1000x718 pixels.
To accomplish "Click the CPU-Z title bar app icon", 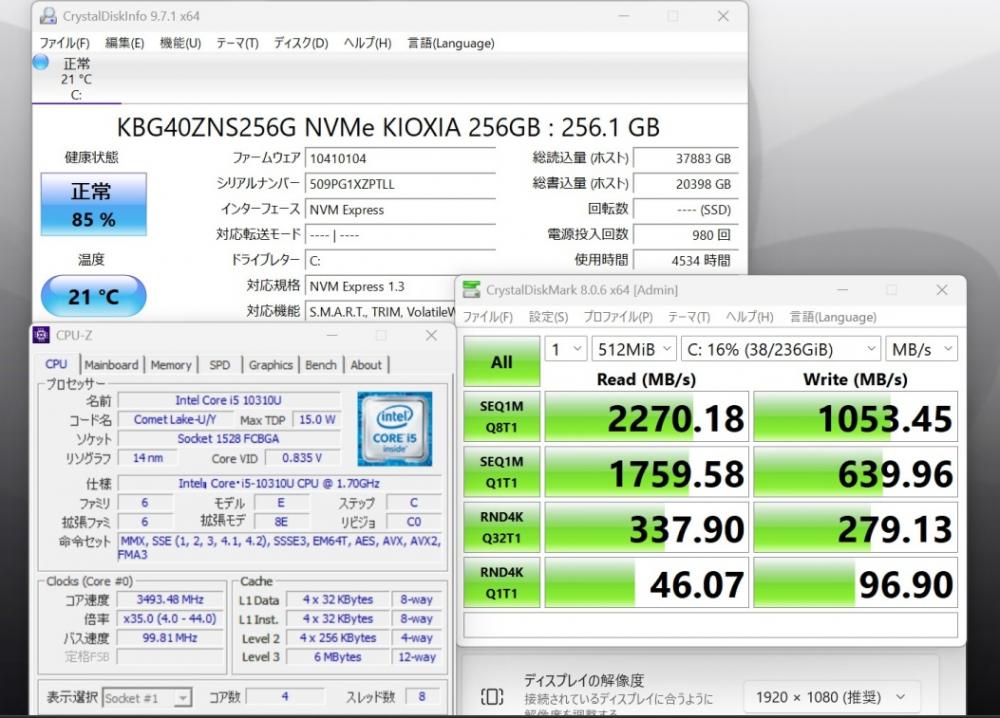I will [41, 335].
